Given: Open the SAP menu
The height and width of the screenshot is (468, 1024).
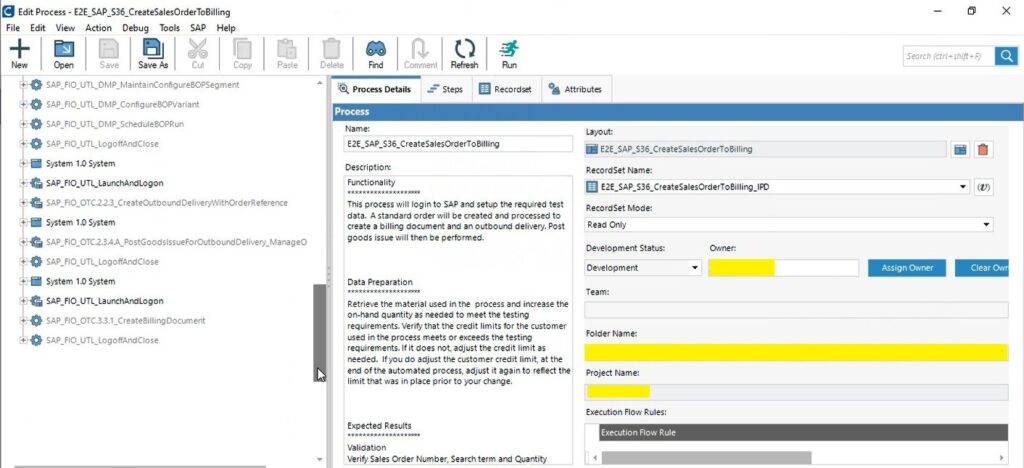Looking at the screenshot, I should pos(198,28).
